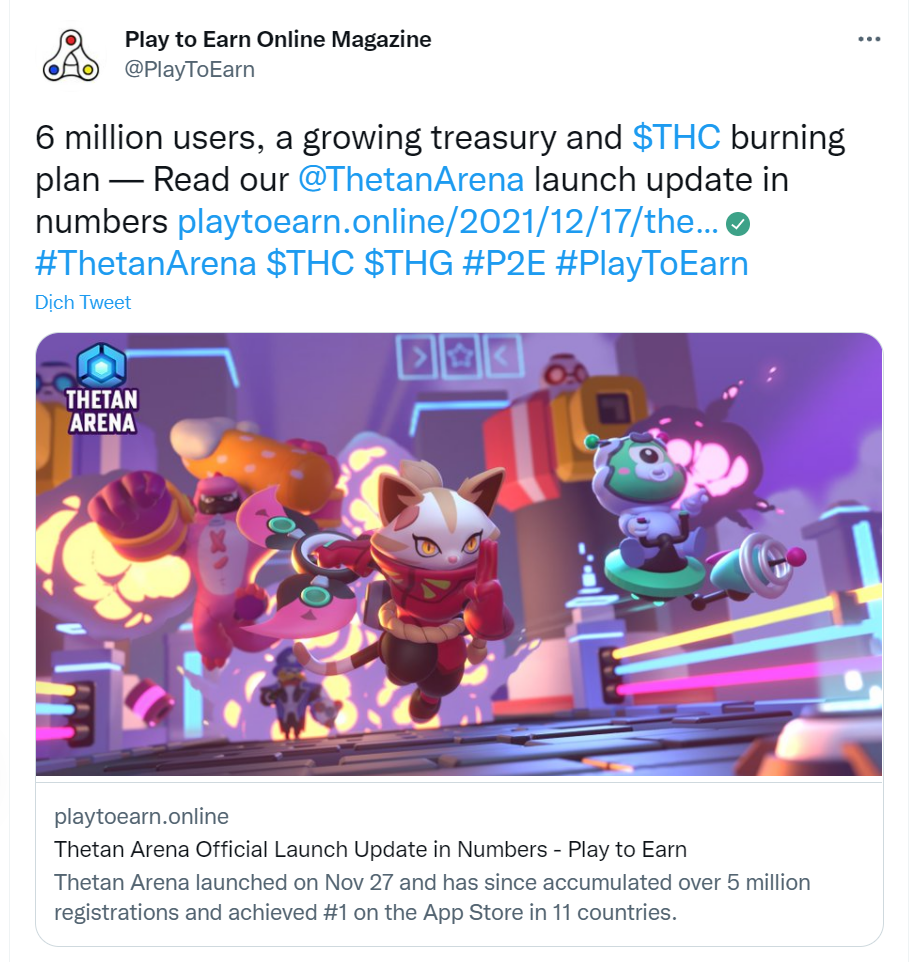Click the Thetan Arena logo in image
This screenshot has height=962, width=911.
click(102, 389)
